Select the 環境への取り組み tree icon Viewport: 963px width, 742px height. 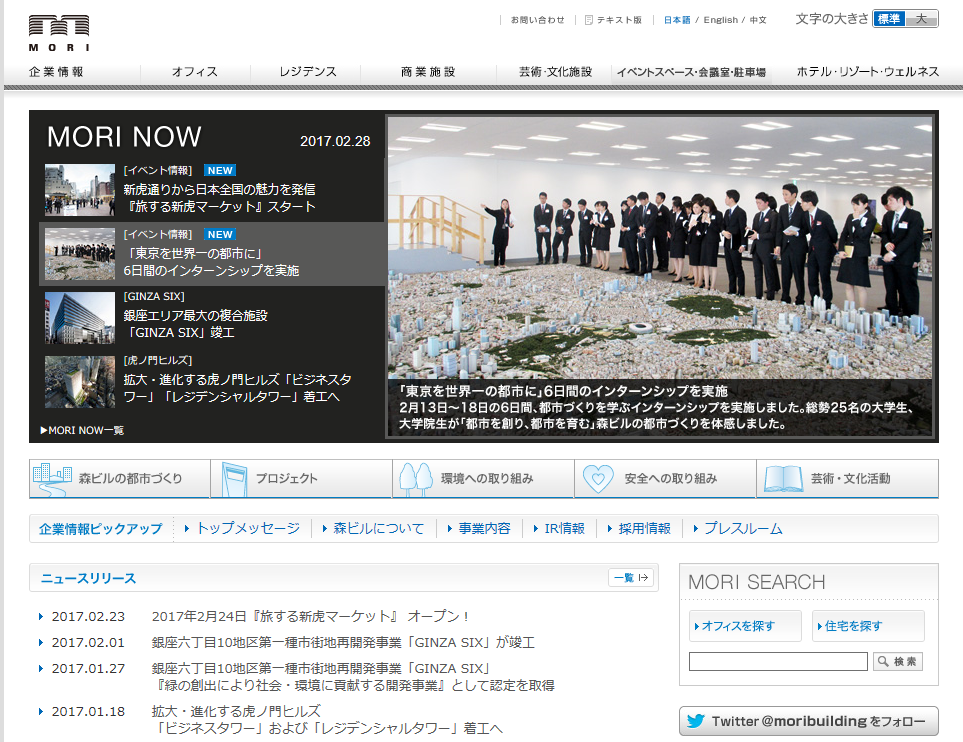coord(418,478)
